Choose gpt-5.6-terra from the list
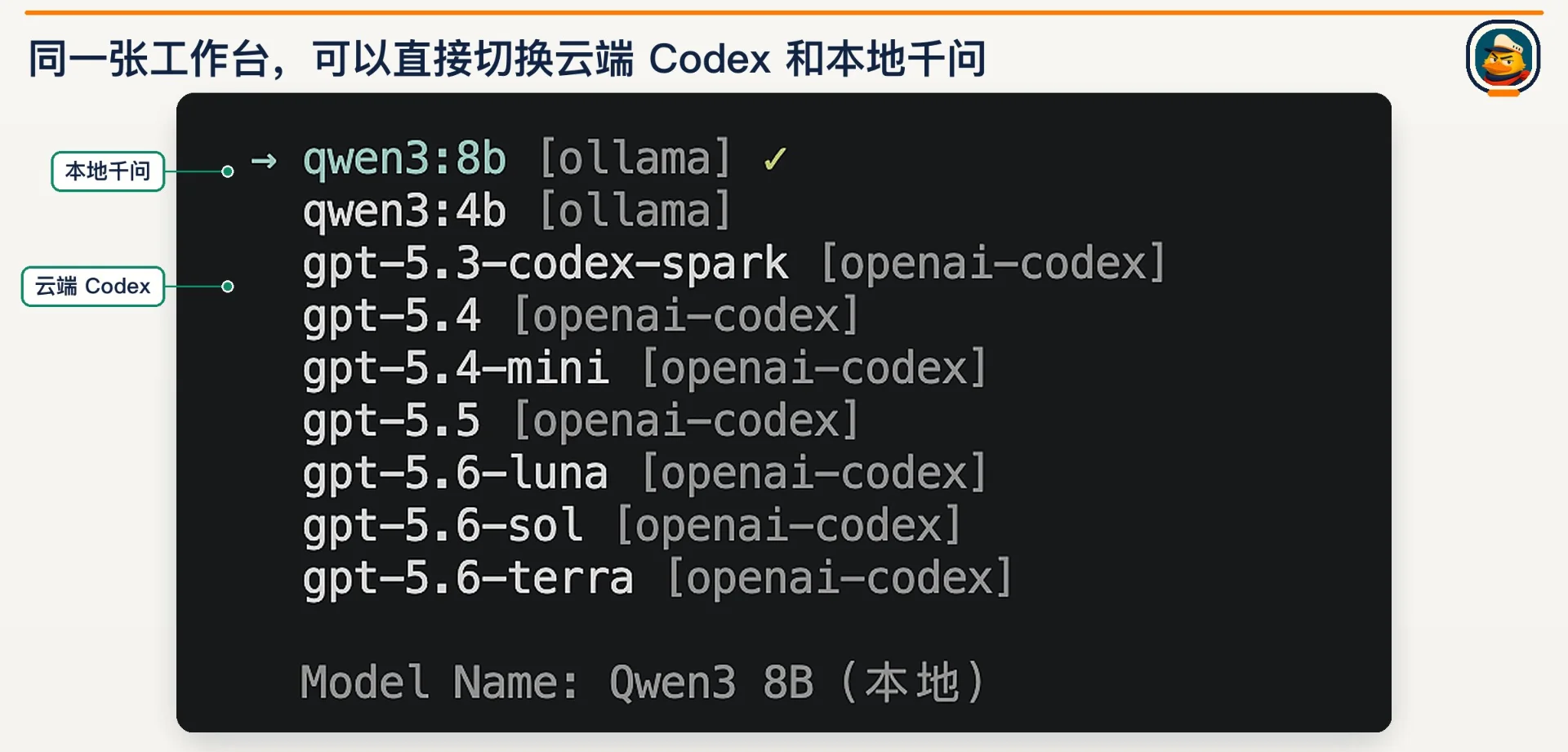The width and height of the screenshot is (1568, 752). click(x=657, y=578)
